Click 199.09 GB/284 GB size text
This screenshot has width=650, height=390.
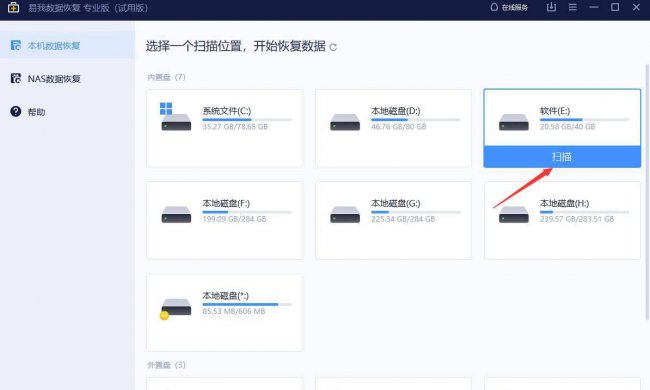(234, 219)
